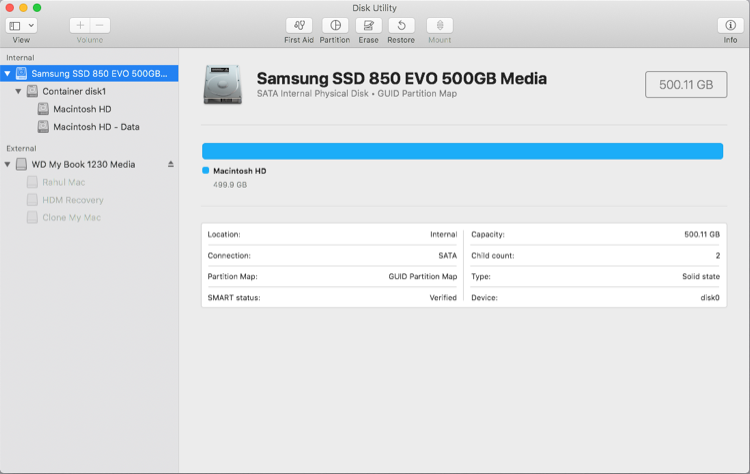Eject WD My Book 1230 Media
Image resolution: width=750 pixels, height=474 pixels.
pos(170,164)
